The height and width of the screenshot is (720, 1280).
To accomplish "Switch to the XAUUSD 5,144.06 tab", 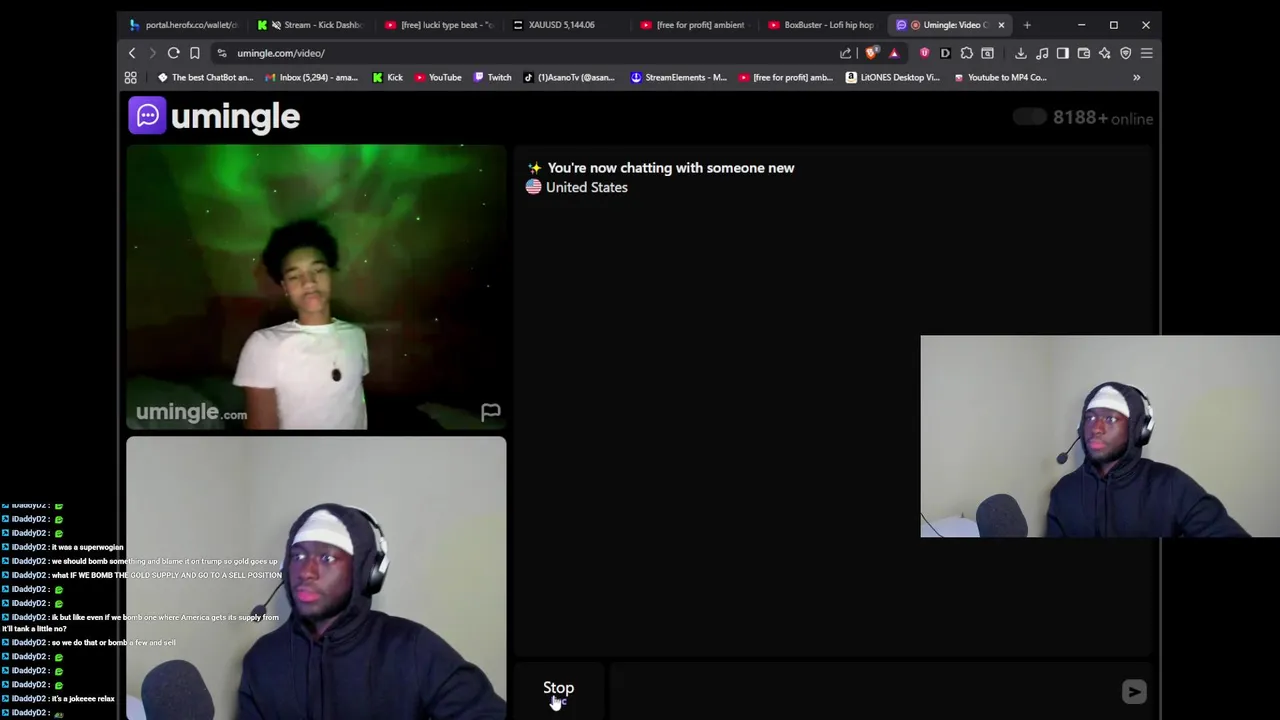I will [568, 25].
